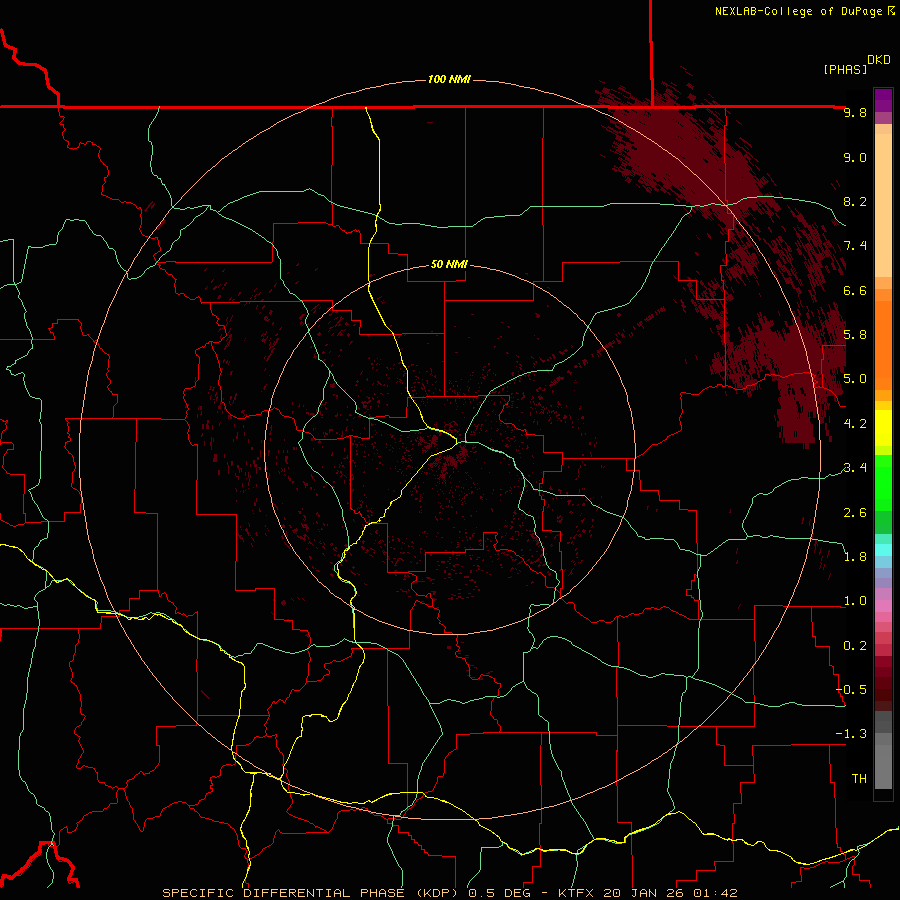Image resolution: width=900 pixels, height=900 pixels.
Task: Click the orange segment of the color bar
Action: [x=883, y=344]
